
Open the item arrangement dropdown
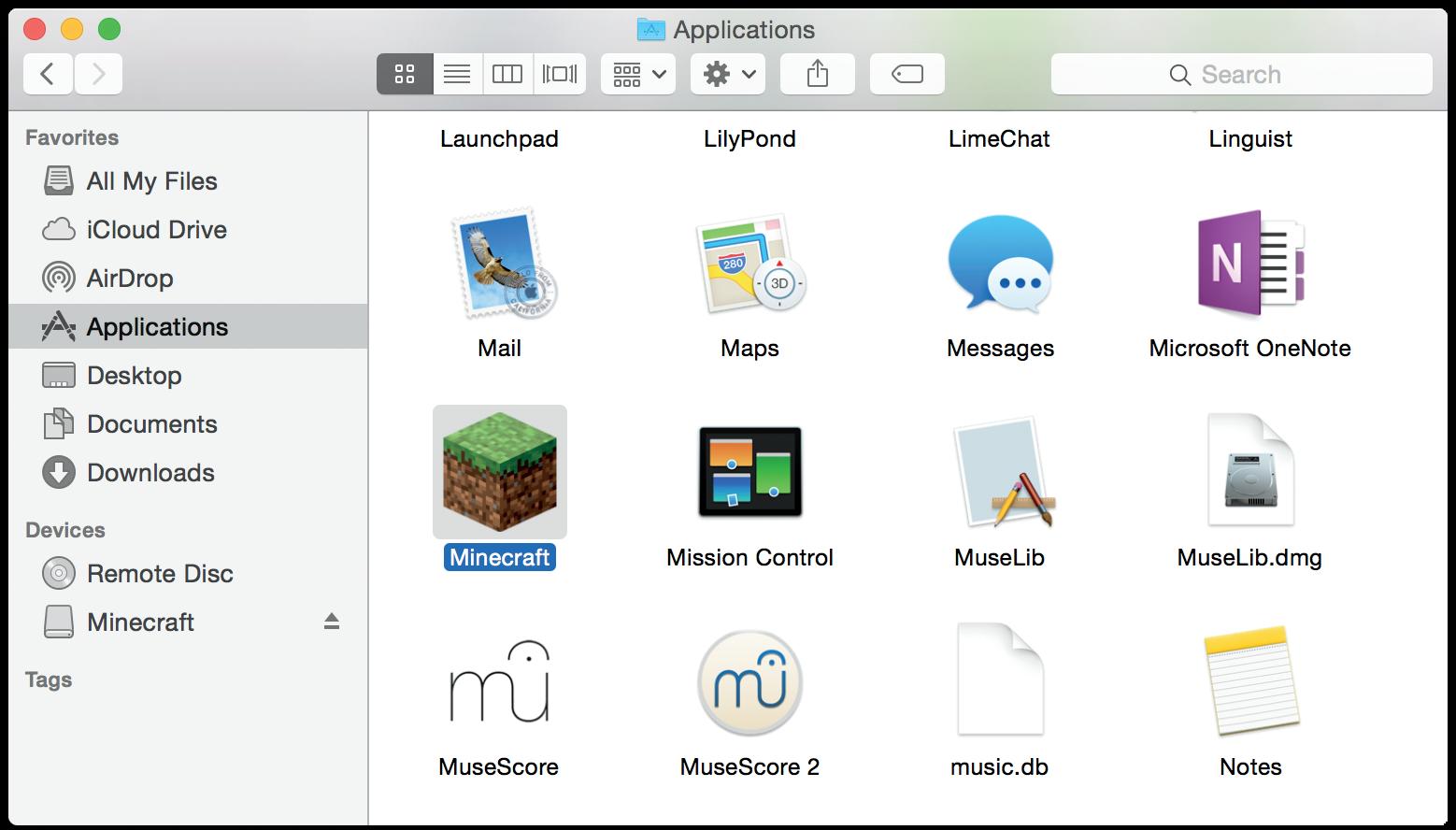tap(639, 74)
